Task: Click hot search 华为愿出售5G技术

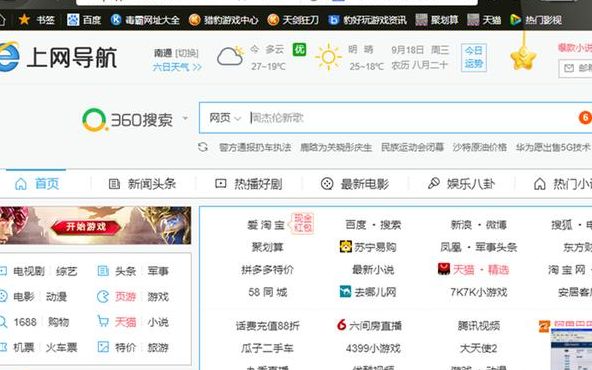Action: 553,147
